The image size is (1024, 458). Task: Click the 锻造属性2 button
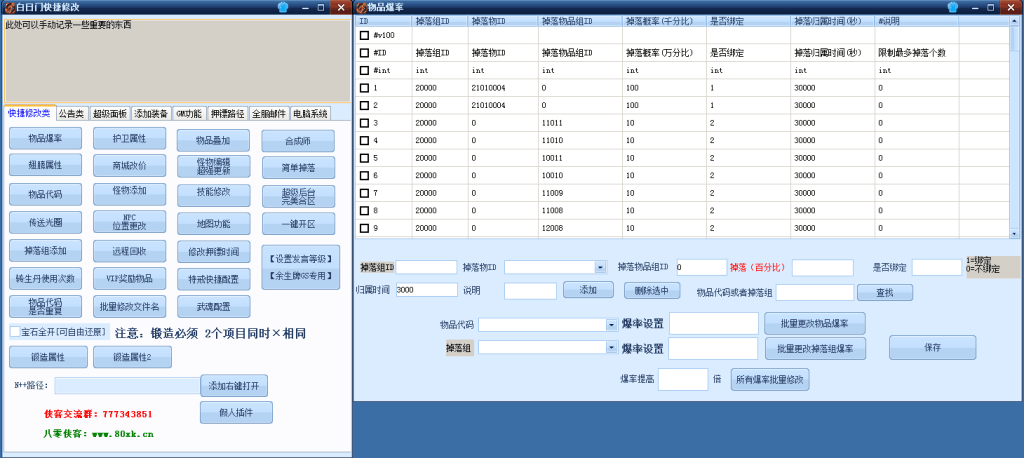pos(132,357)
